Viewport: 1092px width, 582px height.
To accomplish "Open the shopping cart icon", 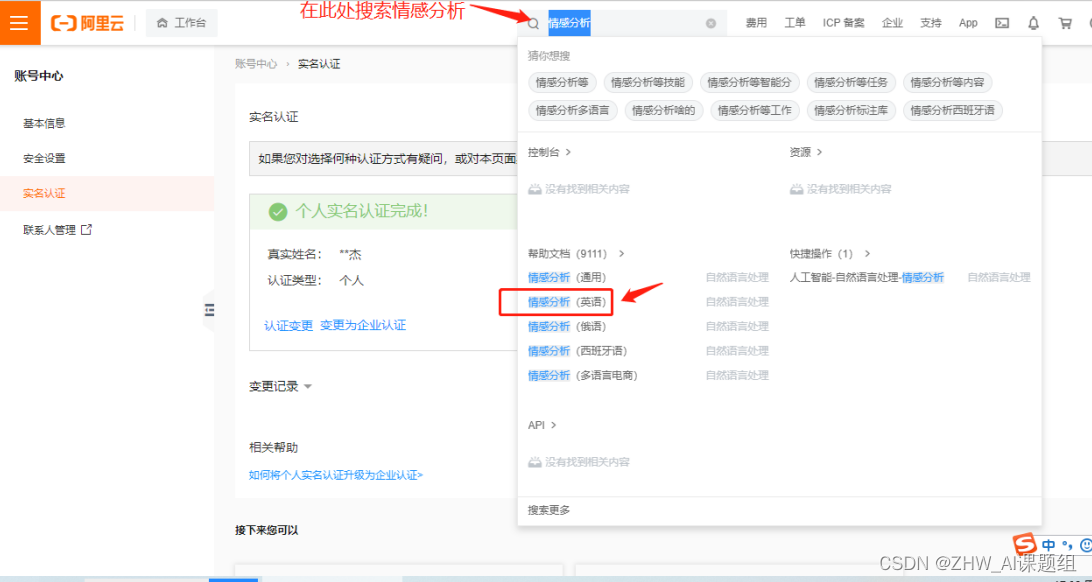I will click(x=1065, y=23).
